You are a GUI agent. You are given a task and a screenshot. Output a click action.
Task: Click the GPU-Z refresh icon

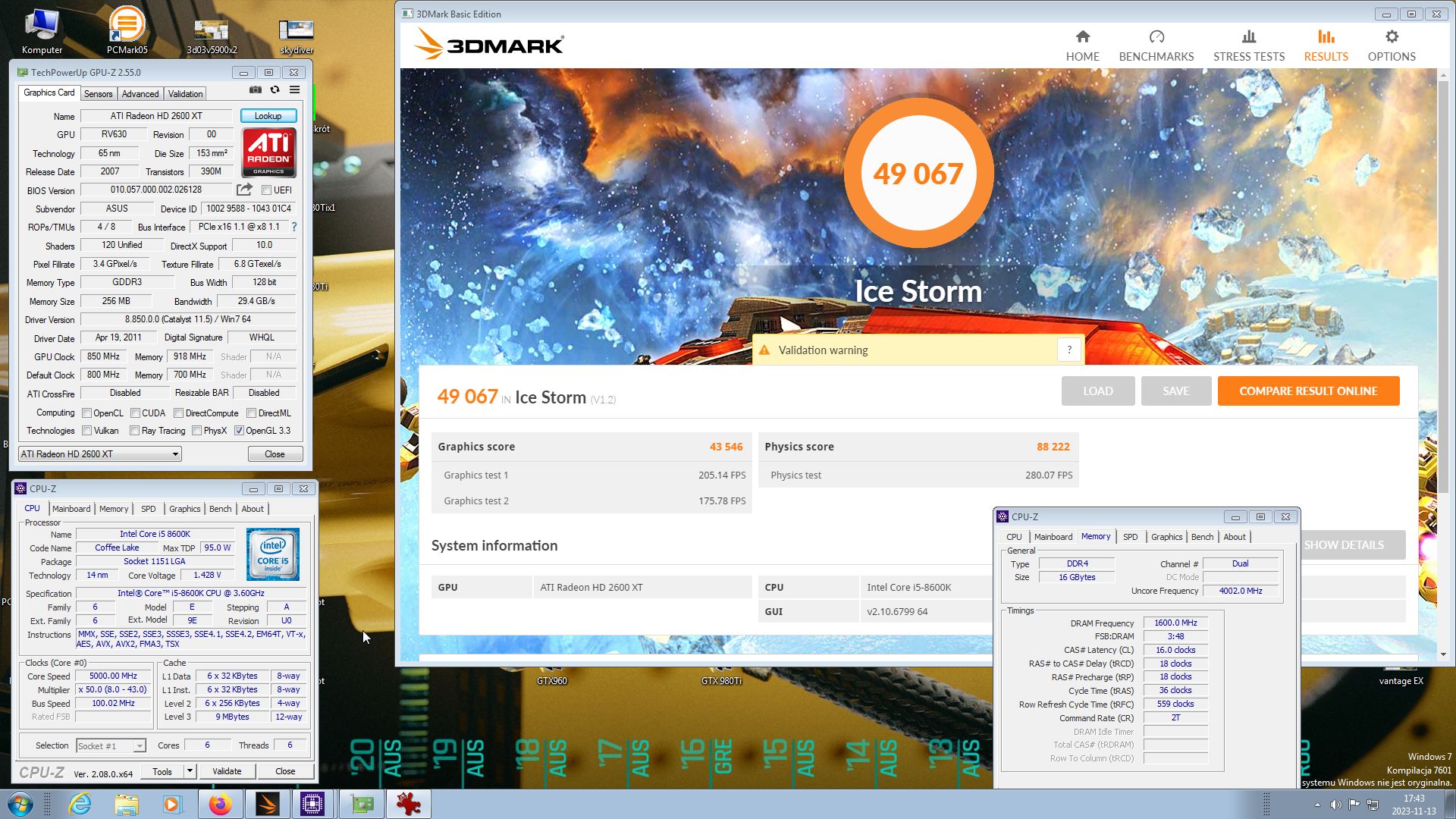(x=275, y=90)
